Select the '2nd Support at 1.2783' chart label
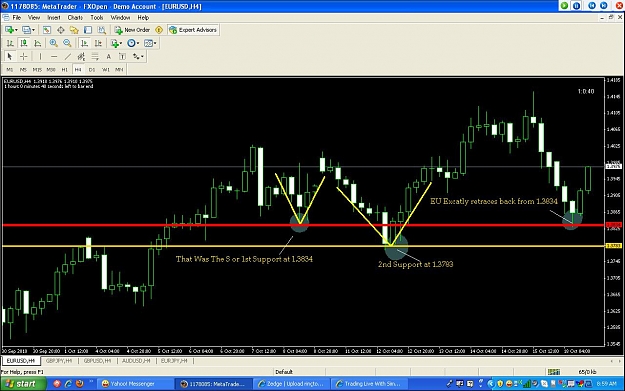This screenshot has width=625, height=391. point(415,264)
